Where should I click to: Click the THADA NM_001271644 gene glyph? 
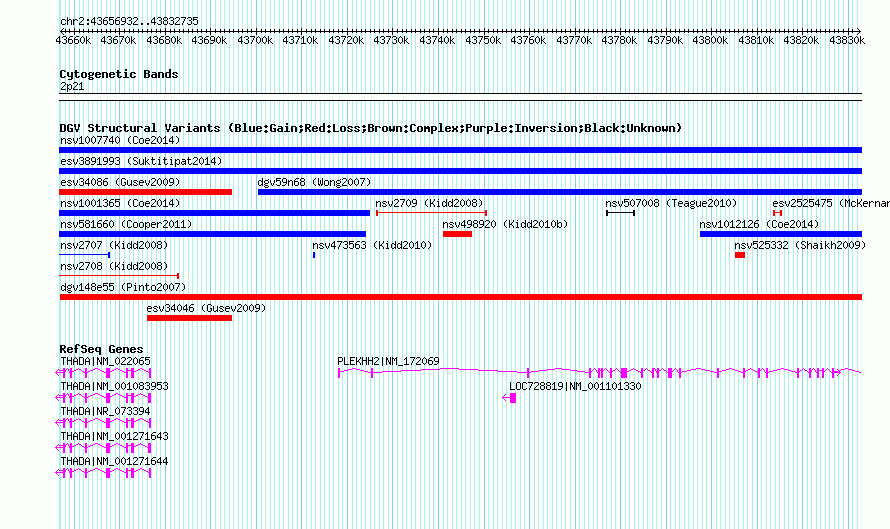[x=103, y=473]
